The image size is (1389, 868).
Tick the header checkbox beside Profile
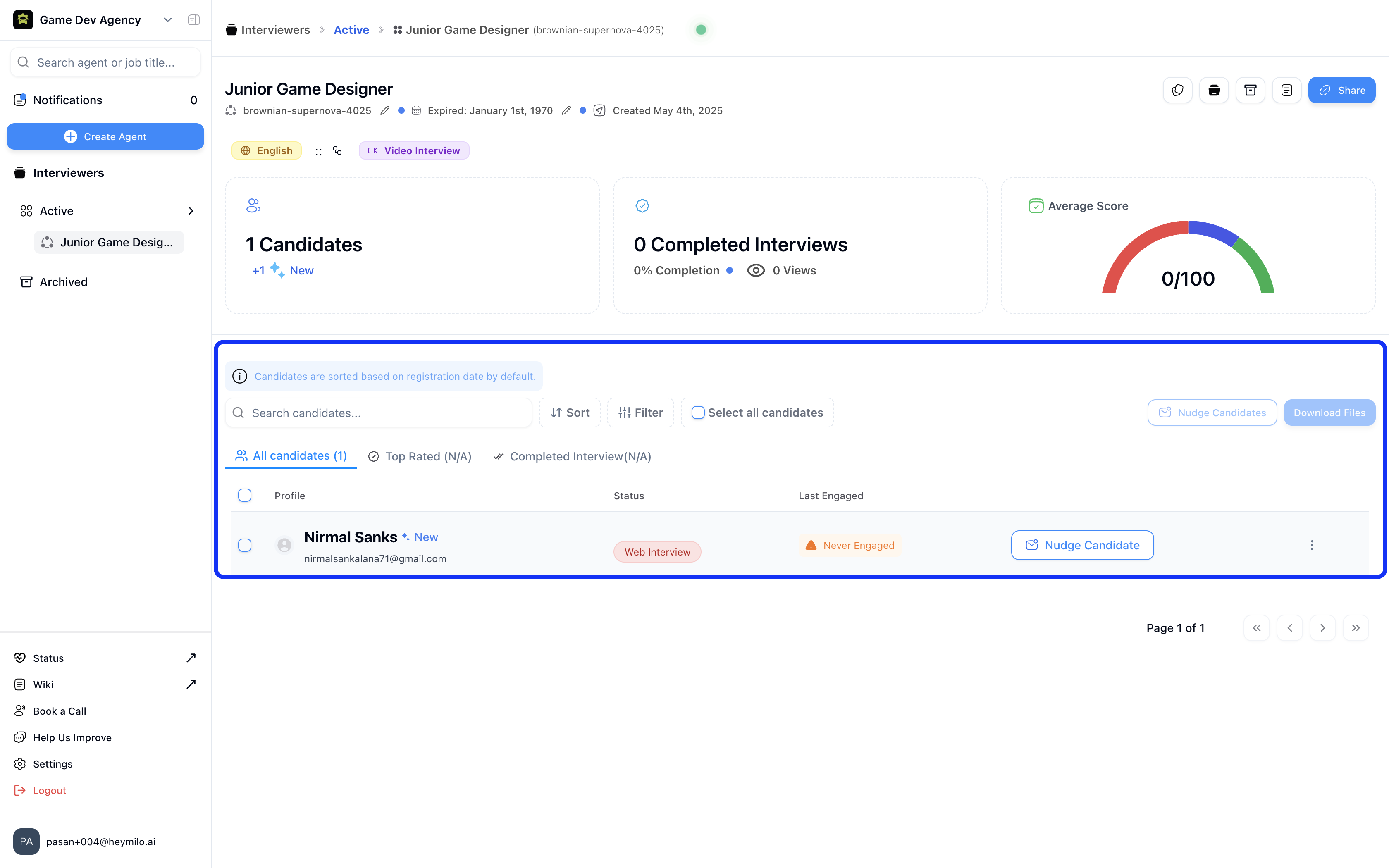[244, 495]
